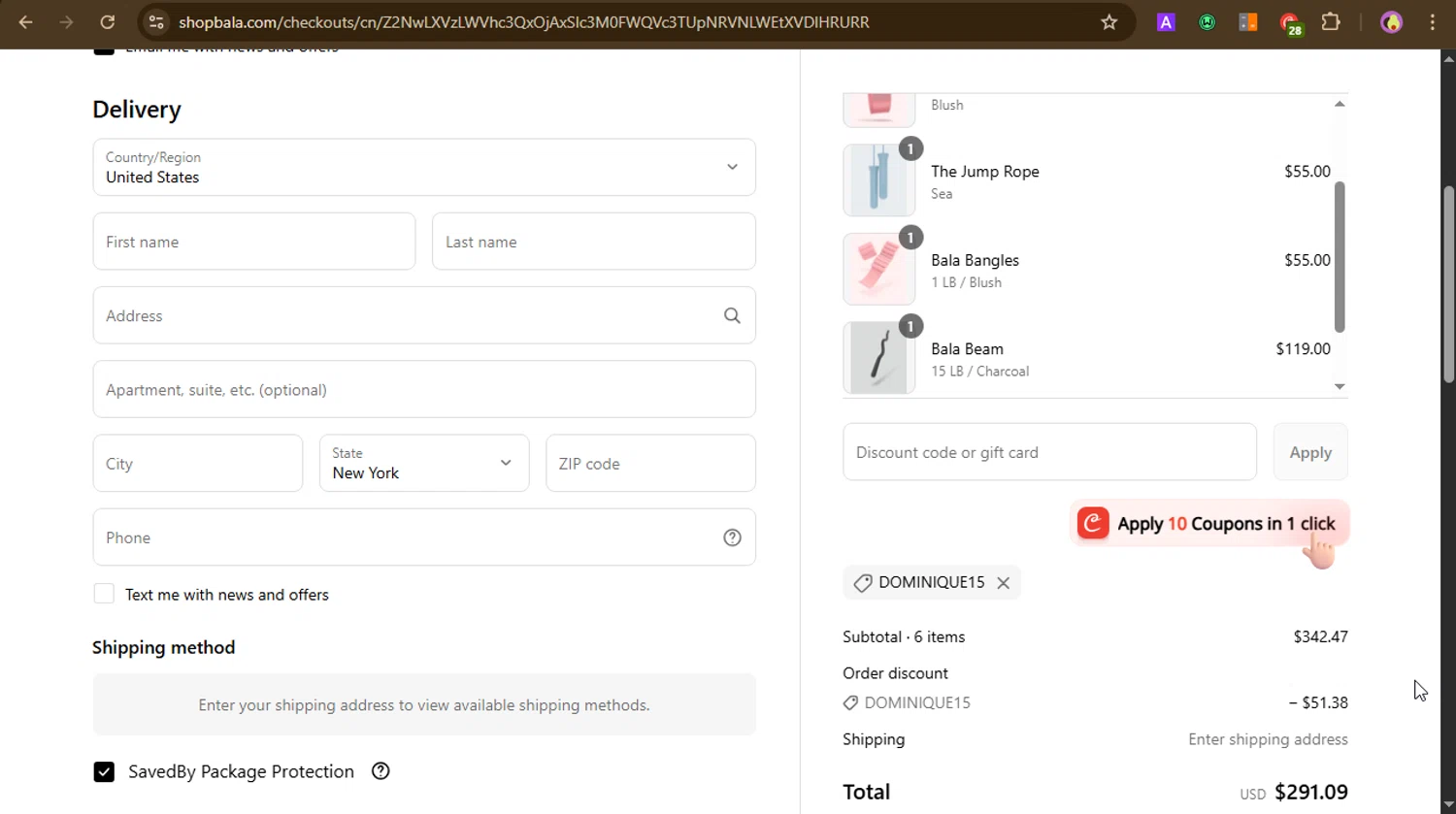Click The Jump Rope product thumbnail
This screenshot has height=814, width=1456.
click(x=879, y=180)
